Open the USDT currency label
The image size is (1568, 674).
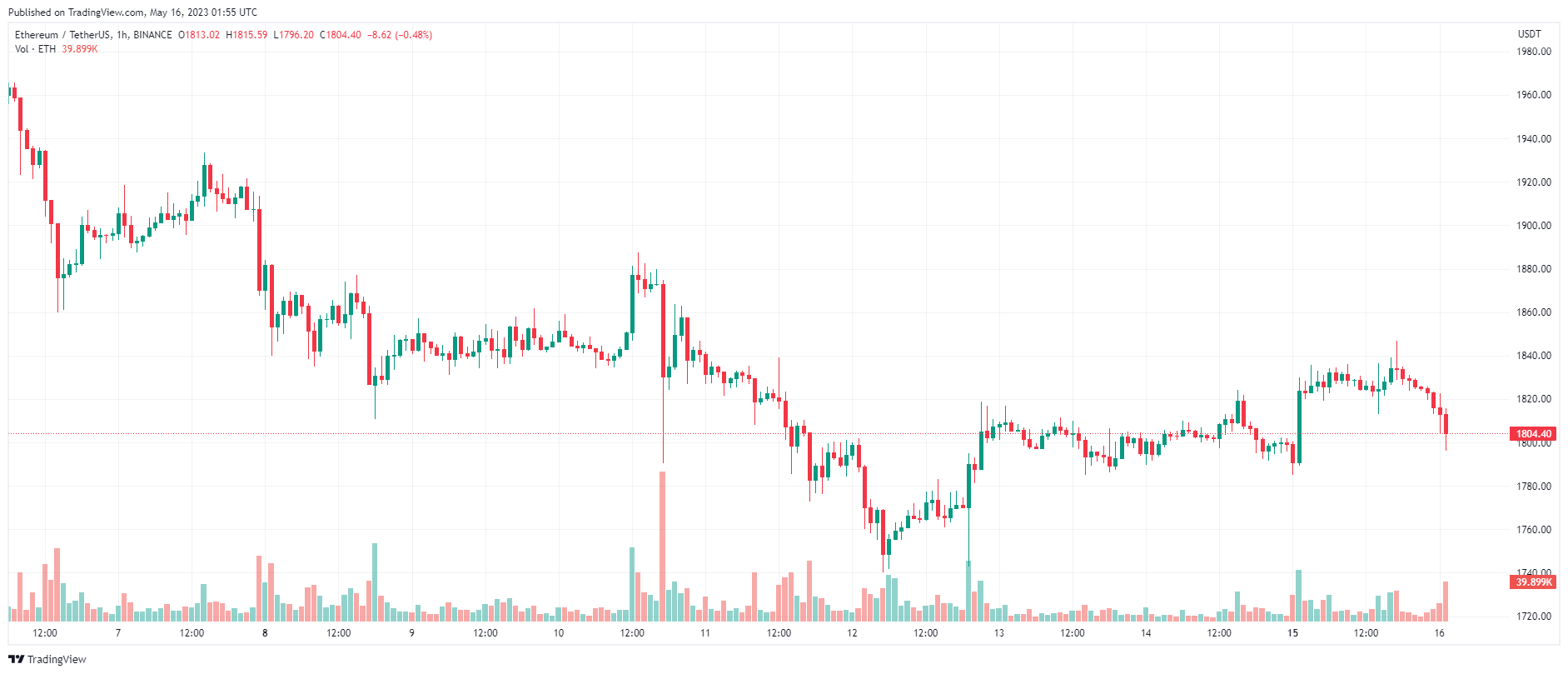pyautogui.click(x=1530, y=34)
